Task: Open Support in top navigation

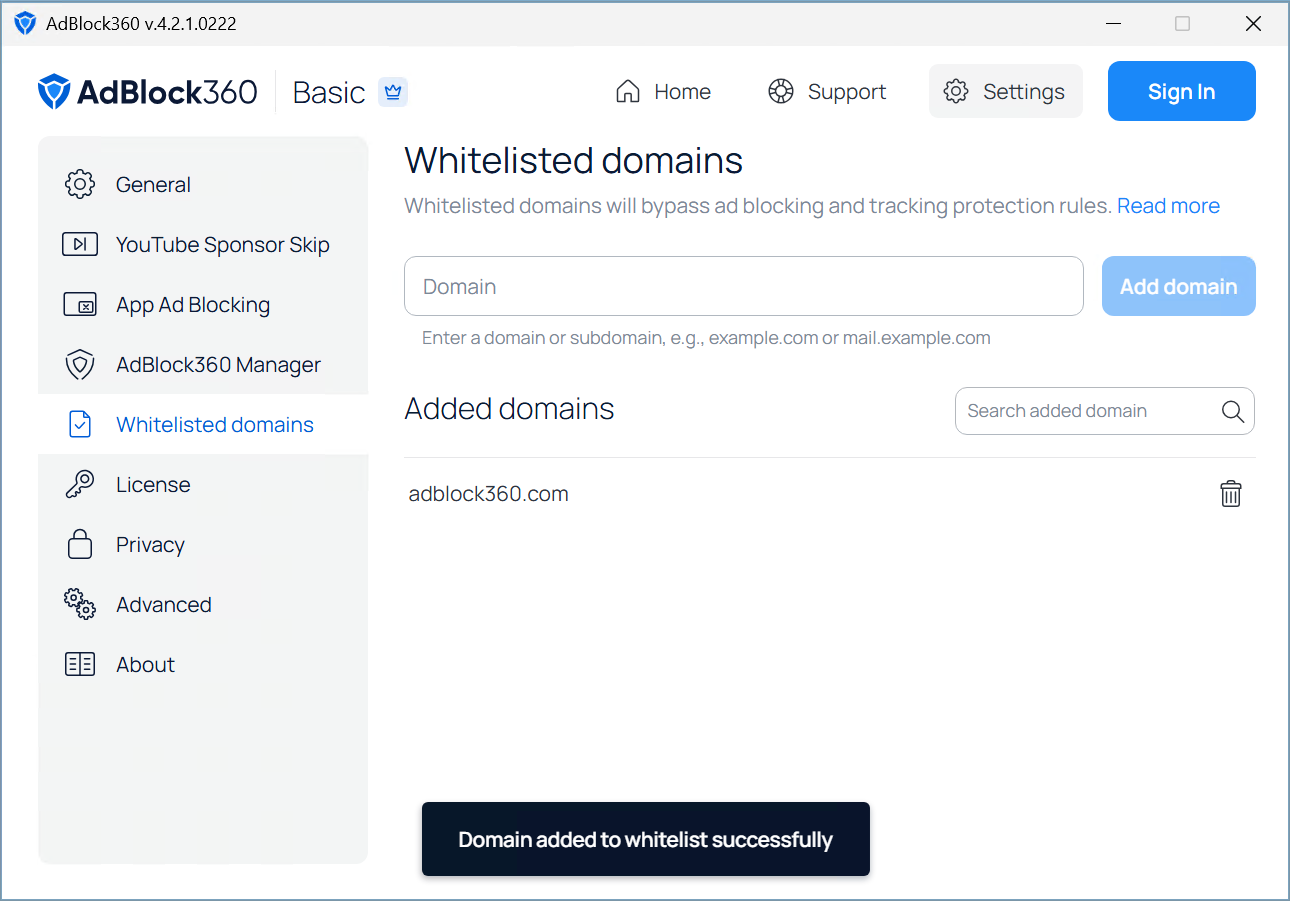Action: [827, 91]
